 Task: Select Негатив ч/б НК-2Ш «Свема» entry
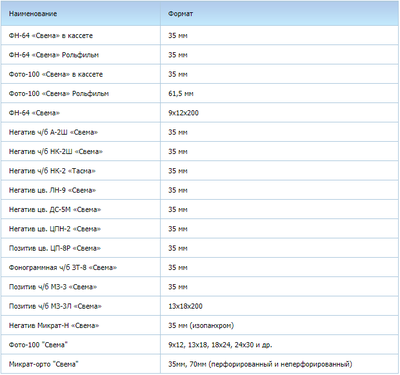(x=56, y=151)
